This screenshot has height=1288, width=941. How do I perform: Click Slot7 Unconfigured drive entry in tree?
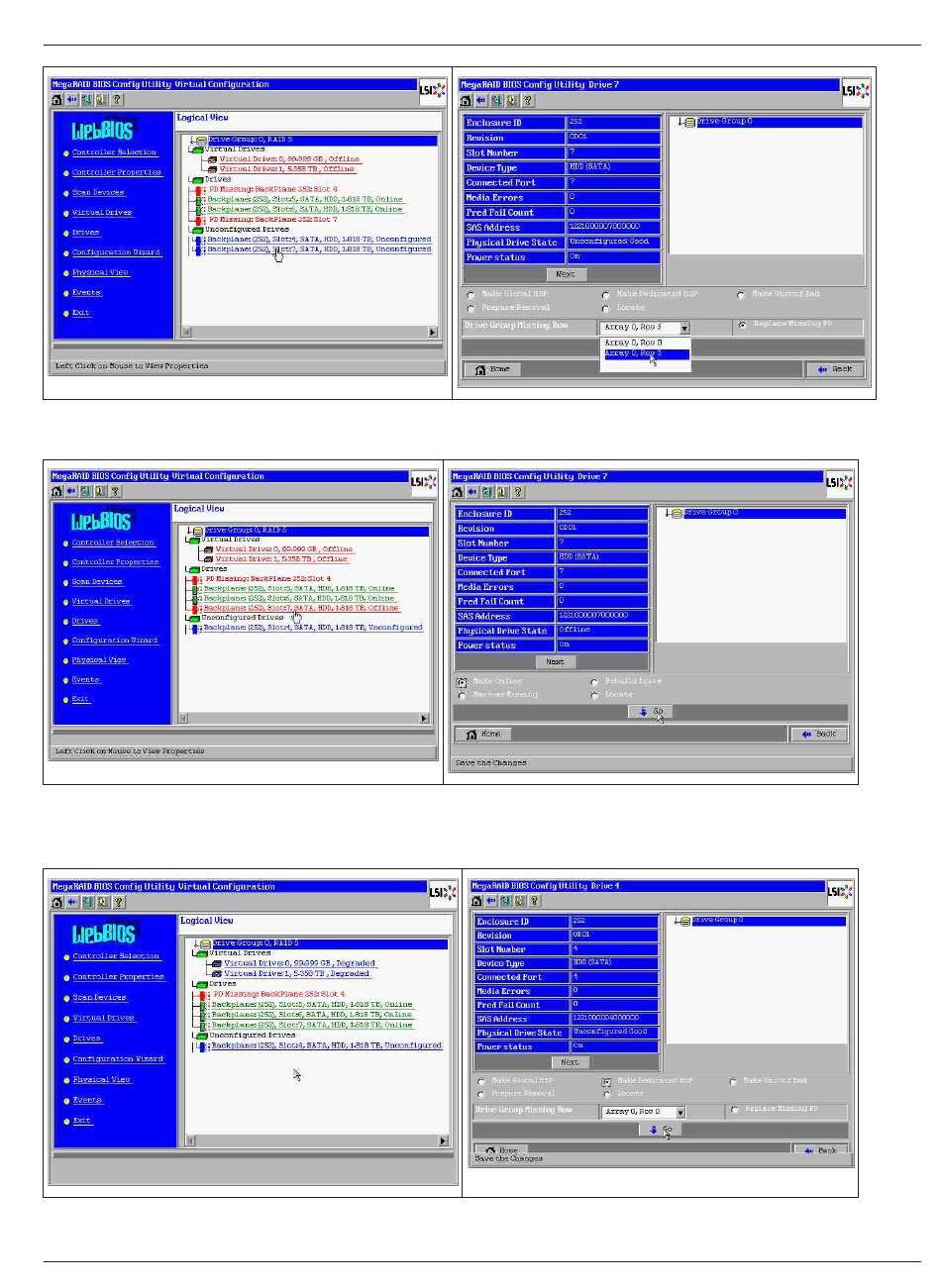tap(319, 249)
